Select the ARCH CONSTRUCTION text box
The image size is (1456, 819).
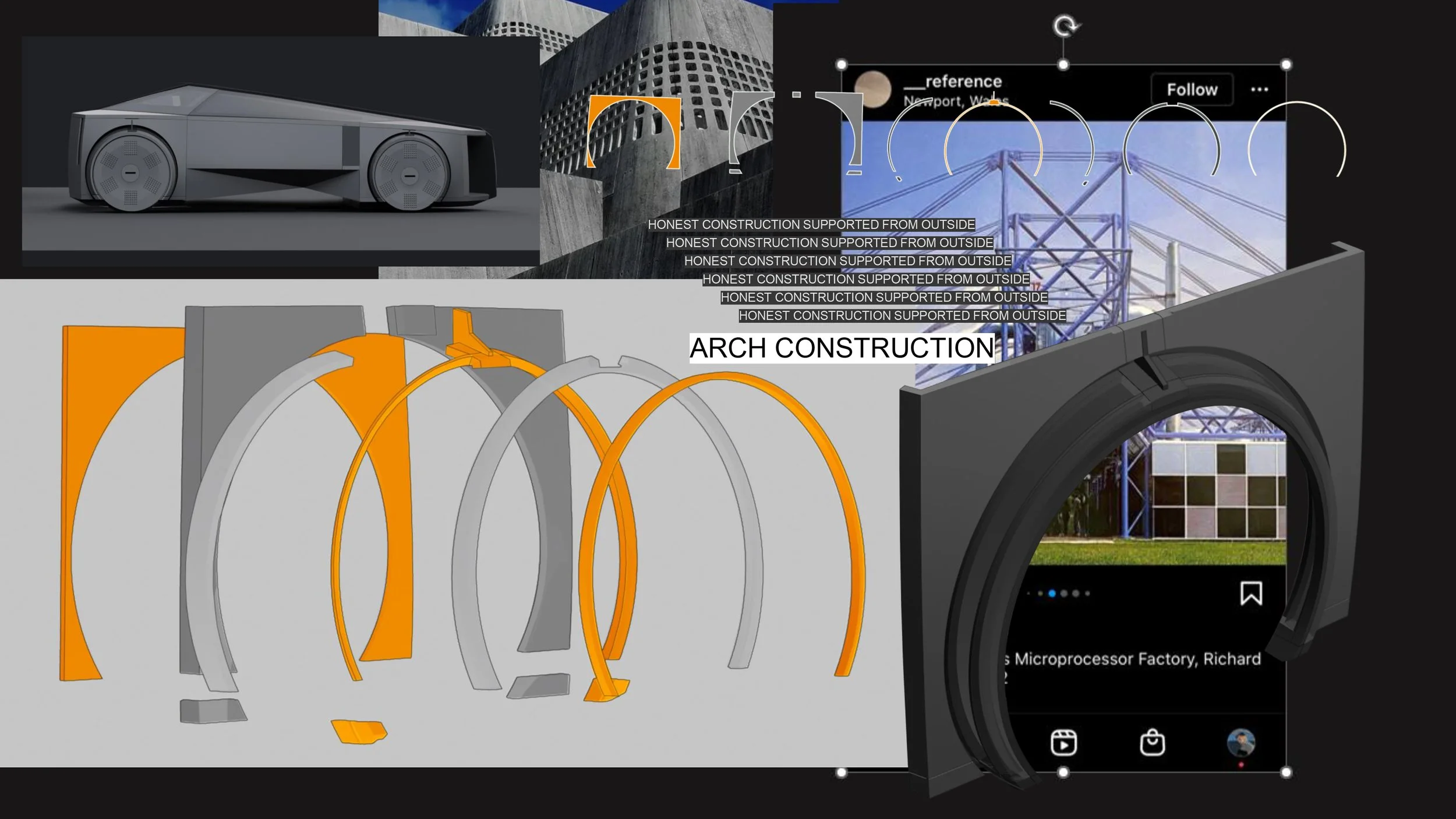point(842,348)
